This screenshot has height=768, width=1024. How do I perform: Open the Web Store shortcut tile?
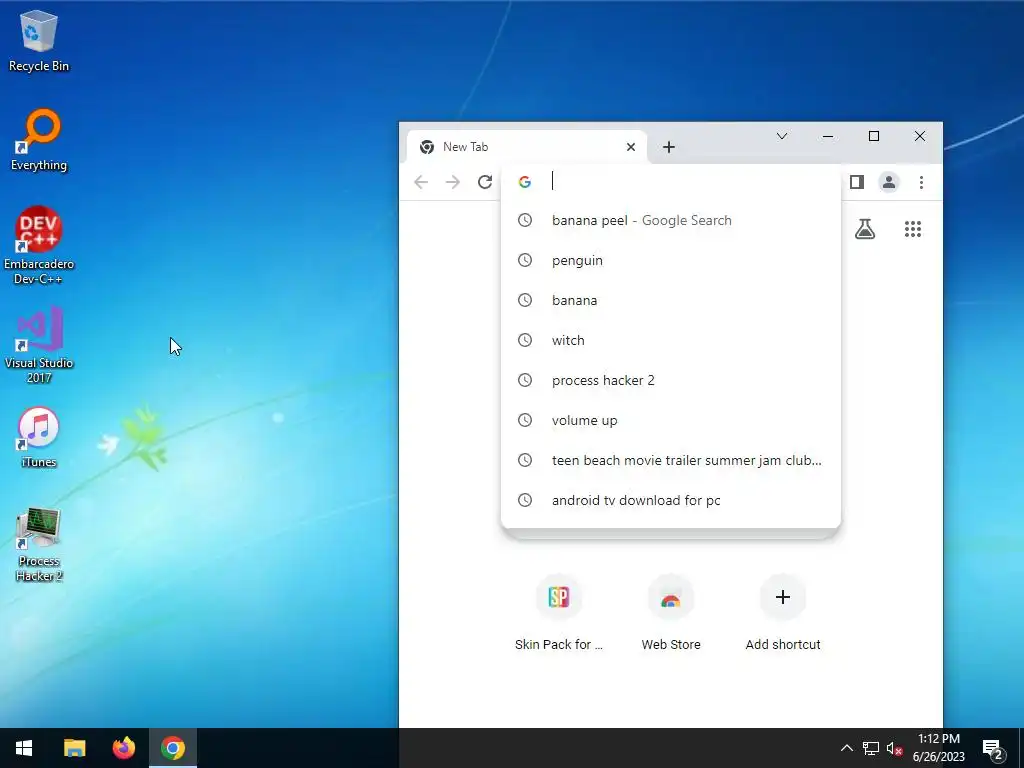(x=671, y=612)
